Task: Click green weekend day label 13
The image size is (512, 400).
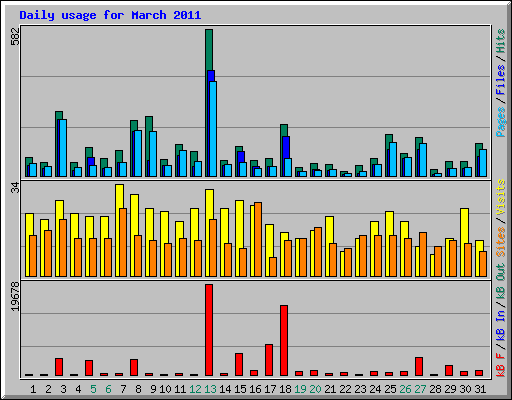Action: [210, 389]
